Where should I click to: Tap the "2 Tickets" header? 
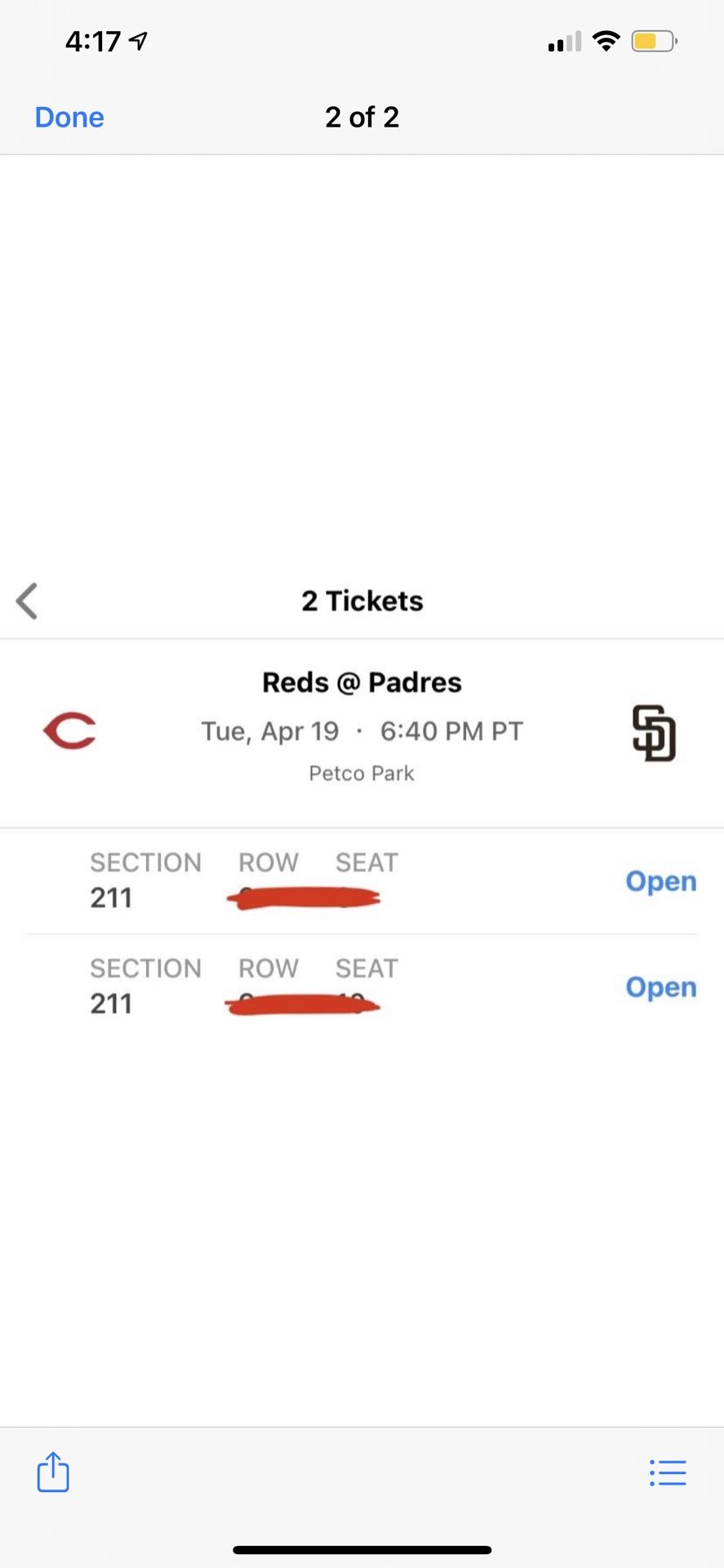point(362,601)
